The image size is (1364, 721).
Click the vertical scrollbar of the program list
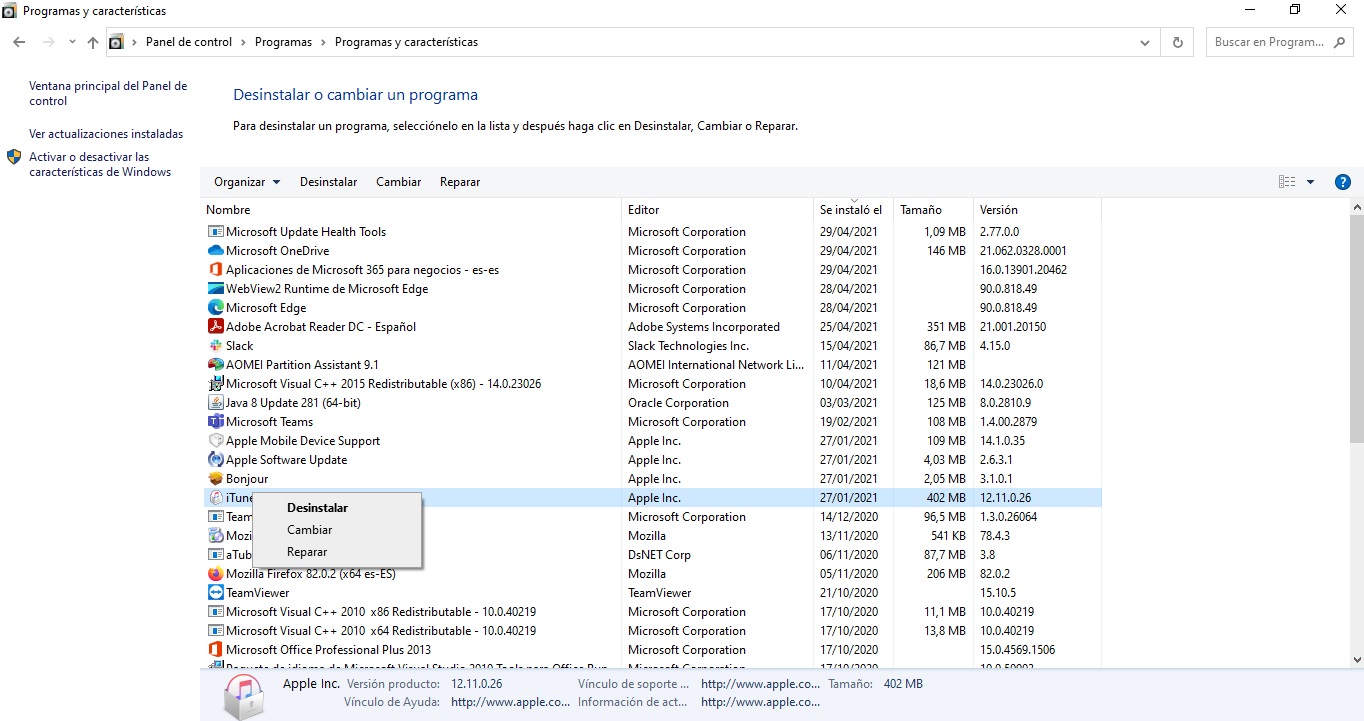coord(1357,328)
